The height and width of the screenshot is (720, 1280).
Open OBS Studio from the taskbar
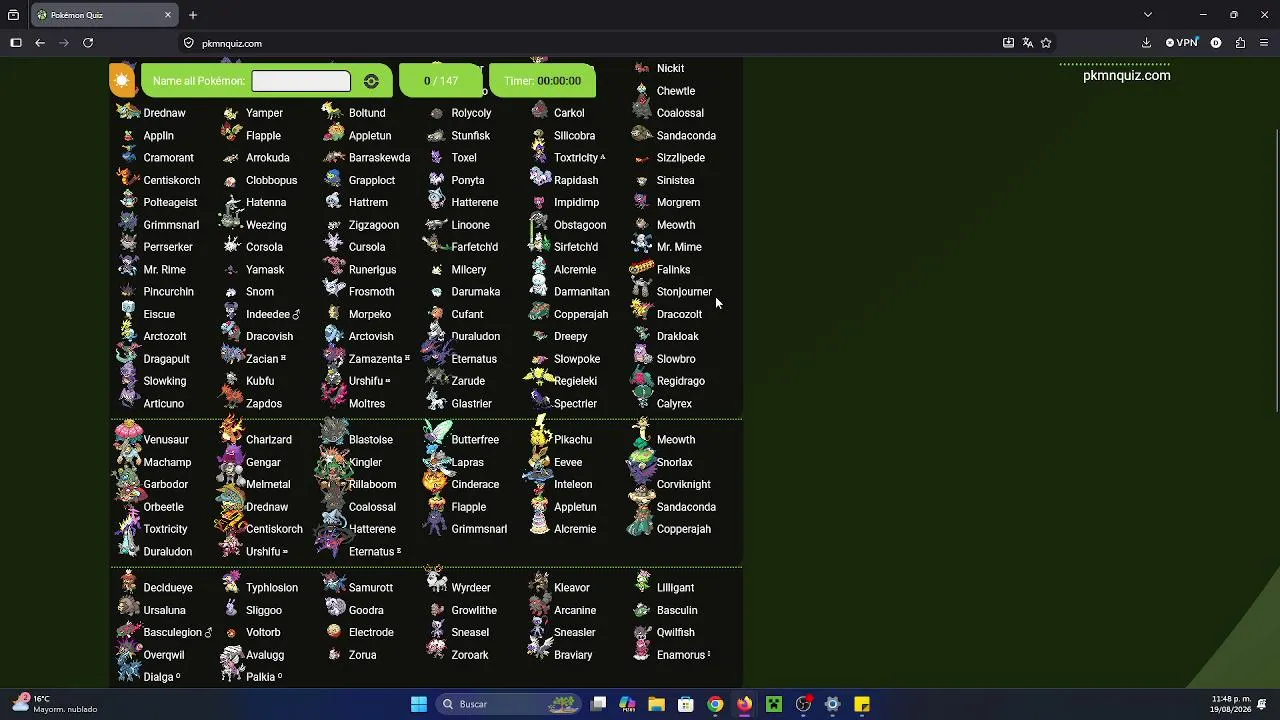[x=803, y=704]
